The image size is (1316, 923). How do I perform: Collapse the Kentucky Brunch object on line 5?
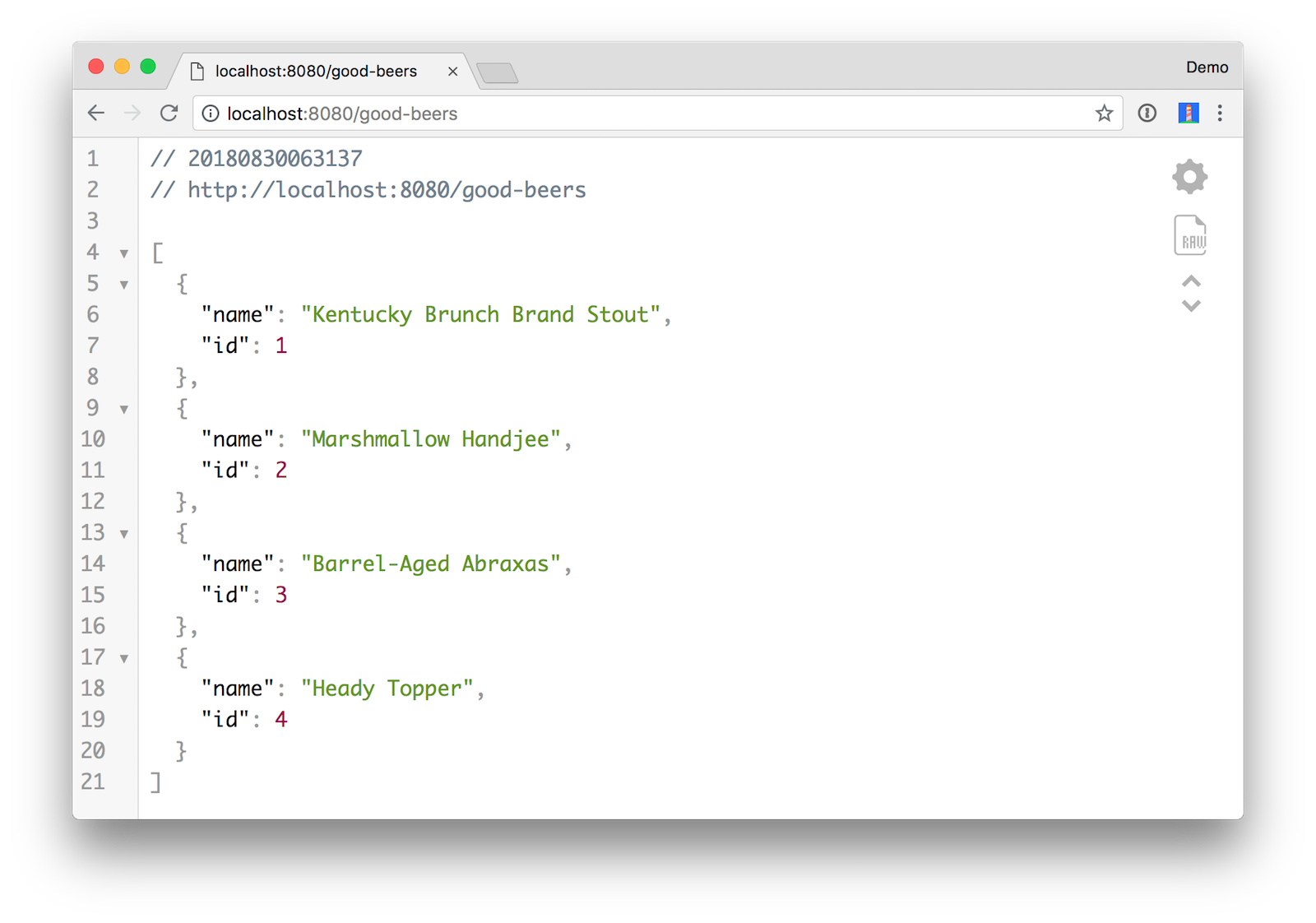coord(124,285)
